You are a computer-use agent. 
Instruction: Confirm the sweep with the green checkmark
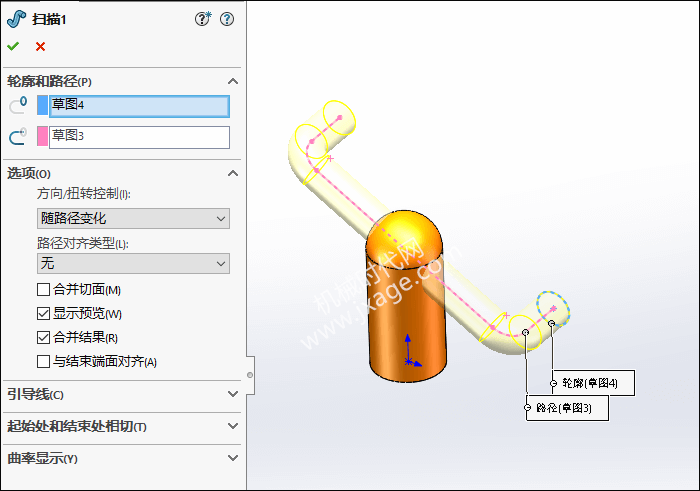(13, 46)
